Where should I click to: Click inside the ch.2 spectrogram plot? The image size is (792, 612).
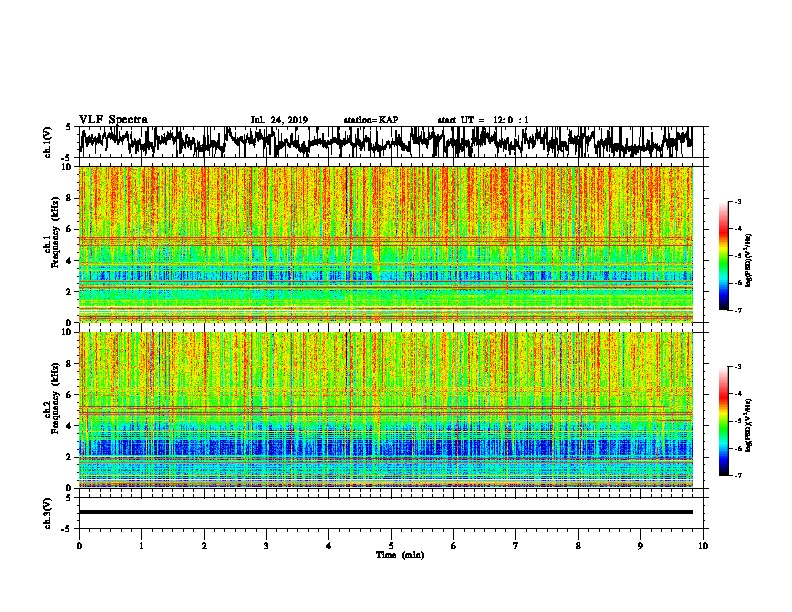tap(385, 410)
